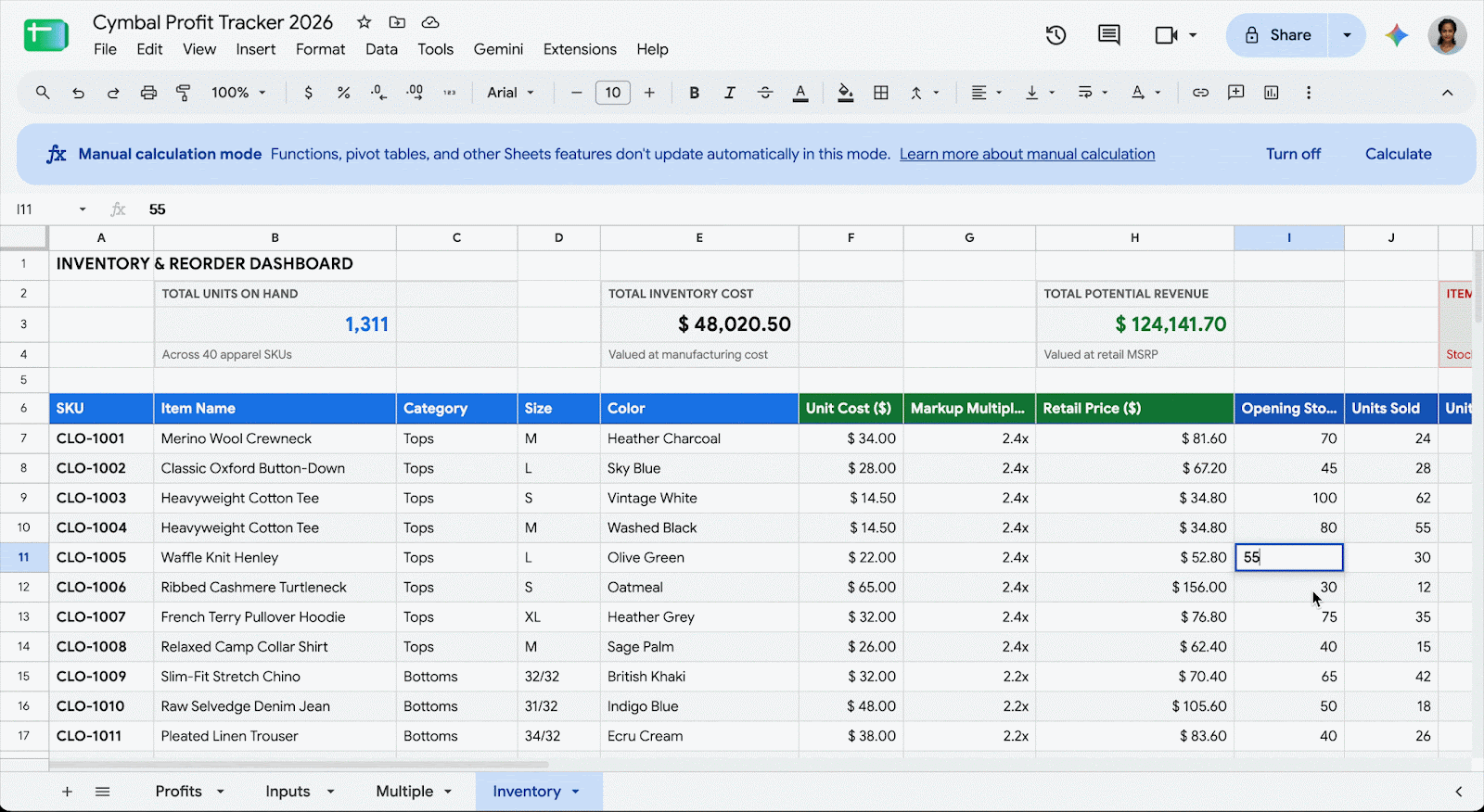This screenshot has height=812, width=1484.
Task: Decrease decimal places
Action: [378, 93]
